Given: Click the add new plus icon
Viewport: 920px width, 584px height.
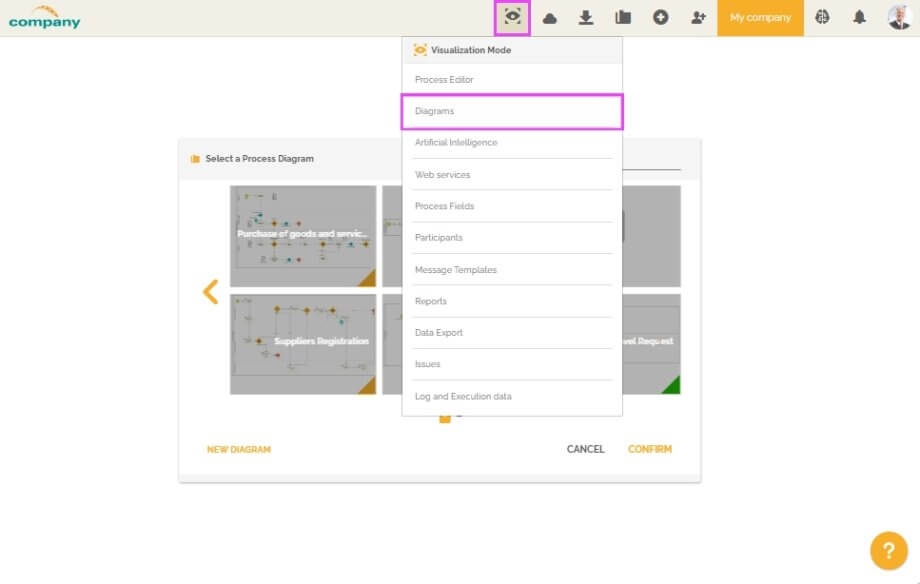Looking at the screenshot, I should (661, 17).
